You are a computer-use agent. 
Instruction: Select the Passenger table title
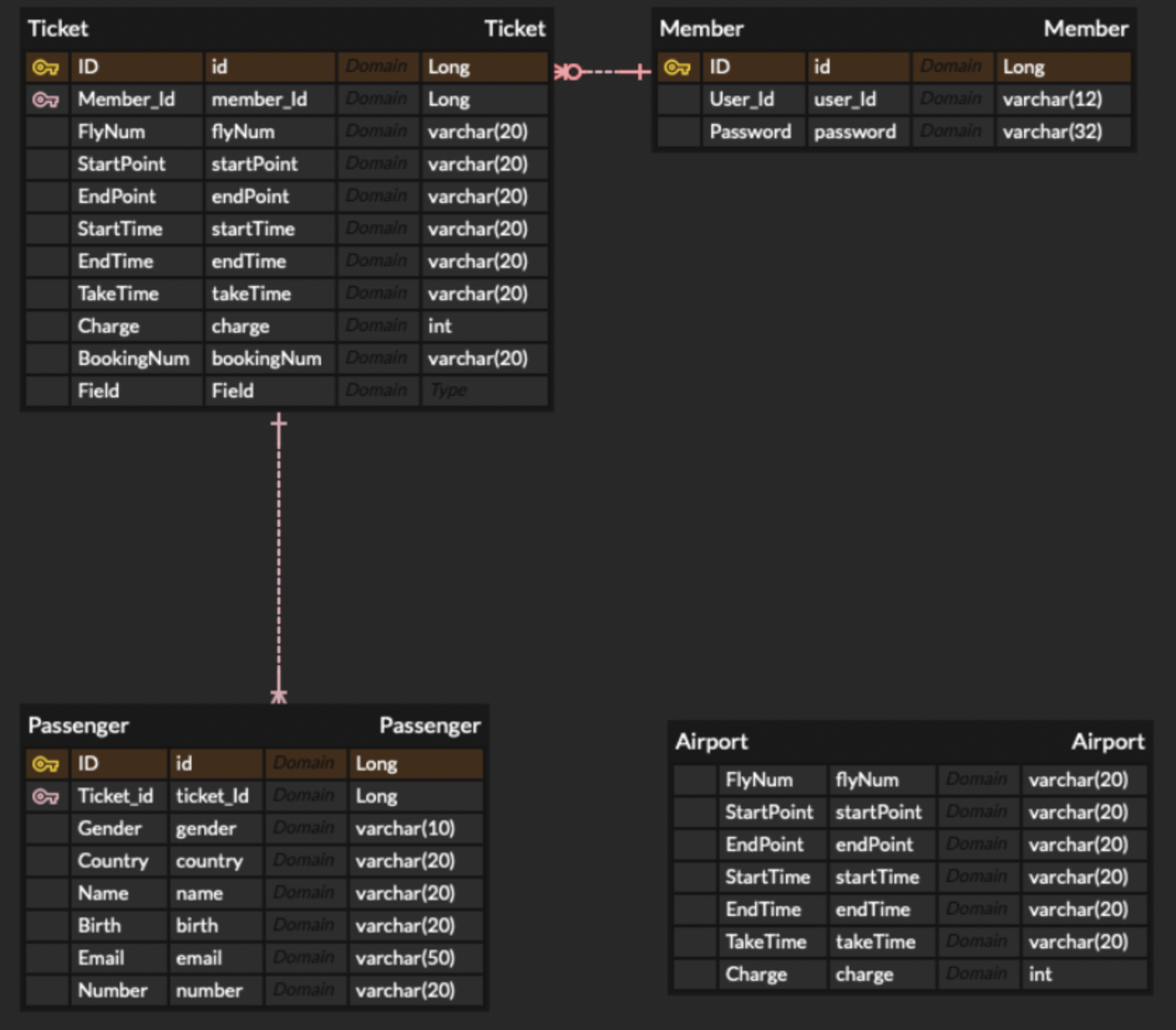(79, 725)
